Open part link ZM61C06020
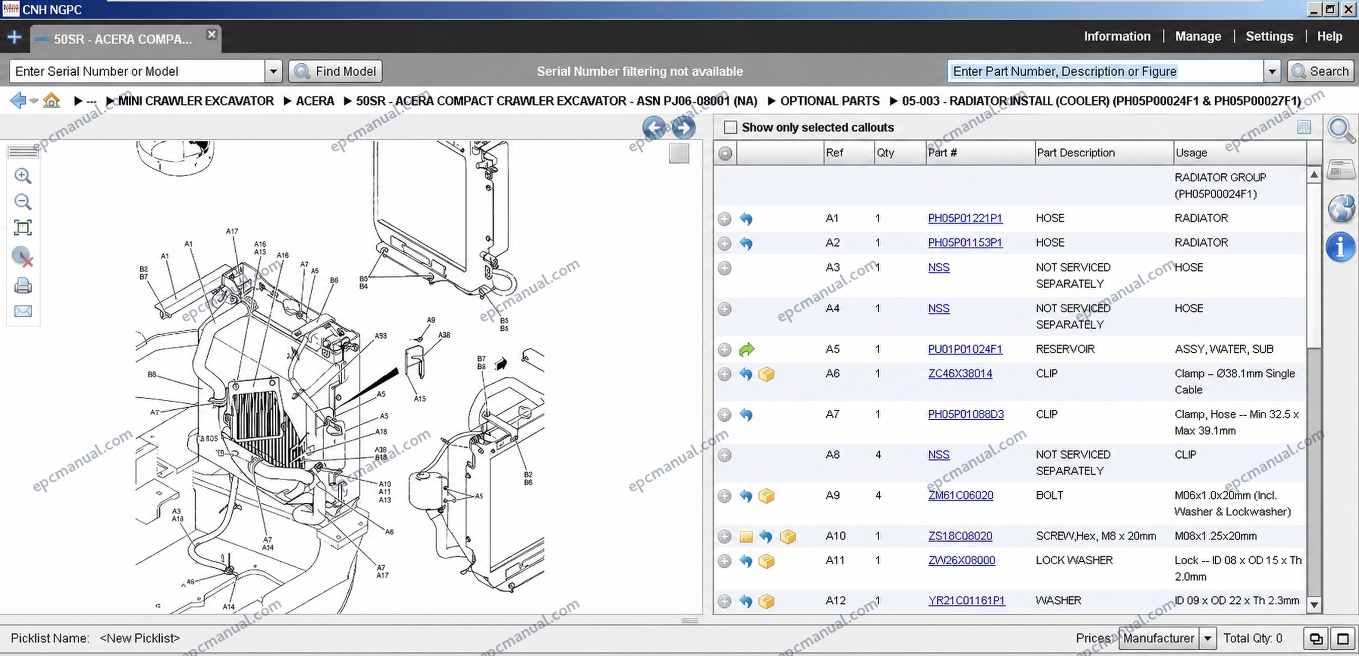 961,495
